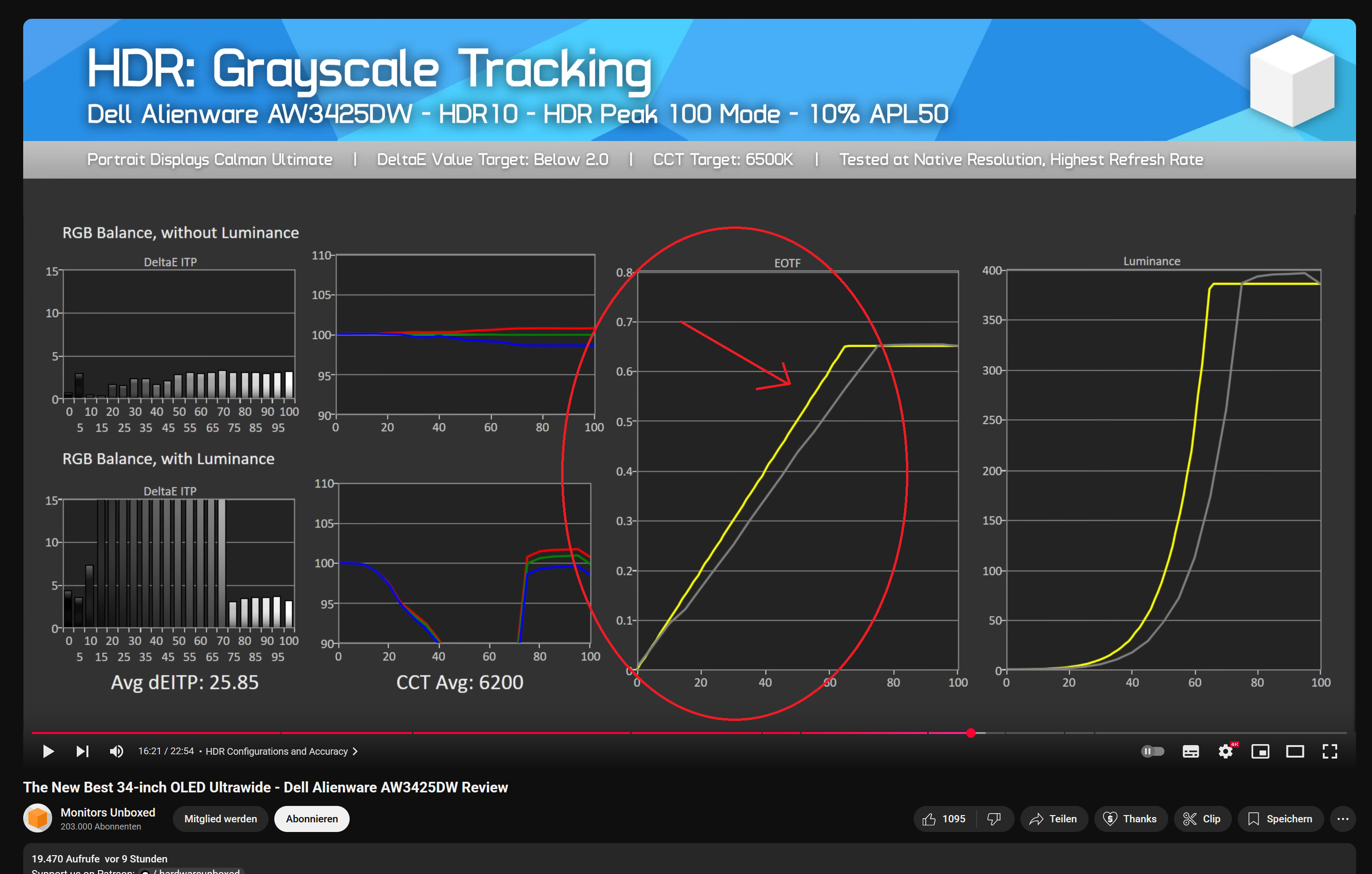Save video with Speichern
Image resolution: width=1372 pixels, height=874 pixels.
[x=1280, y=819]
